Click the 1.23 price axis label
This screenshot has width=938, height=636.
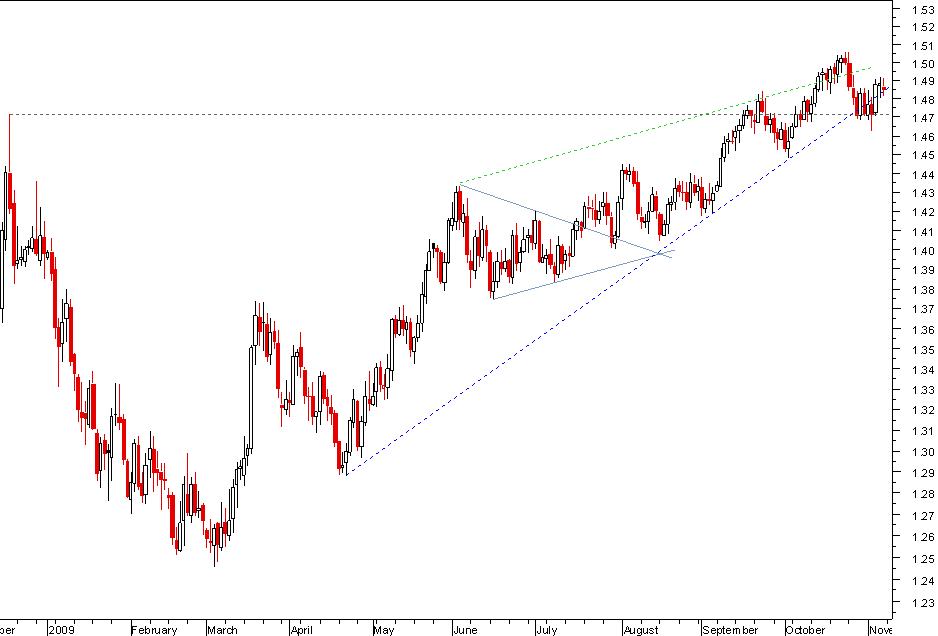(924, 603)
